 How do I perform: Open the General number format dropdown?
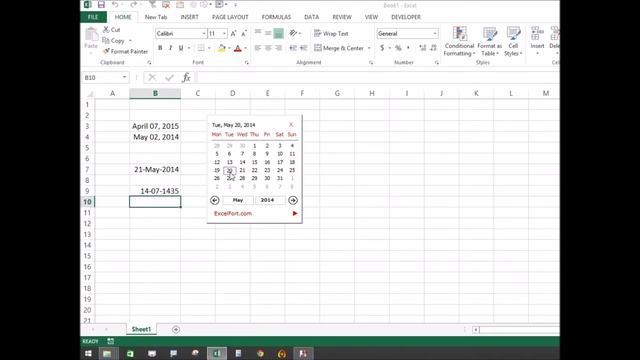435,33
